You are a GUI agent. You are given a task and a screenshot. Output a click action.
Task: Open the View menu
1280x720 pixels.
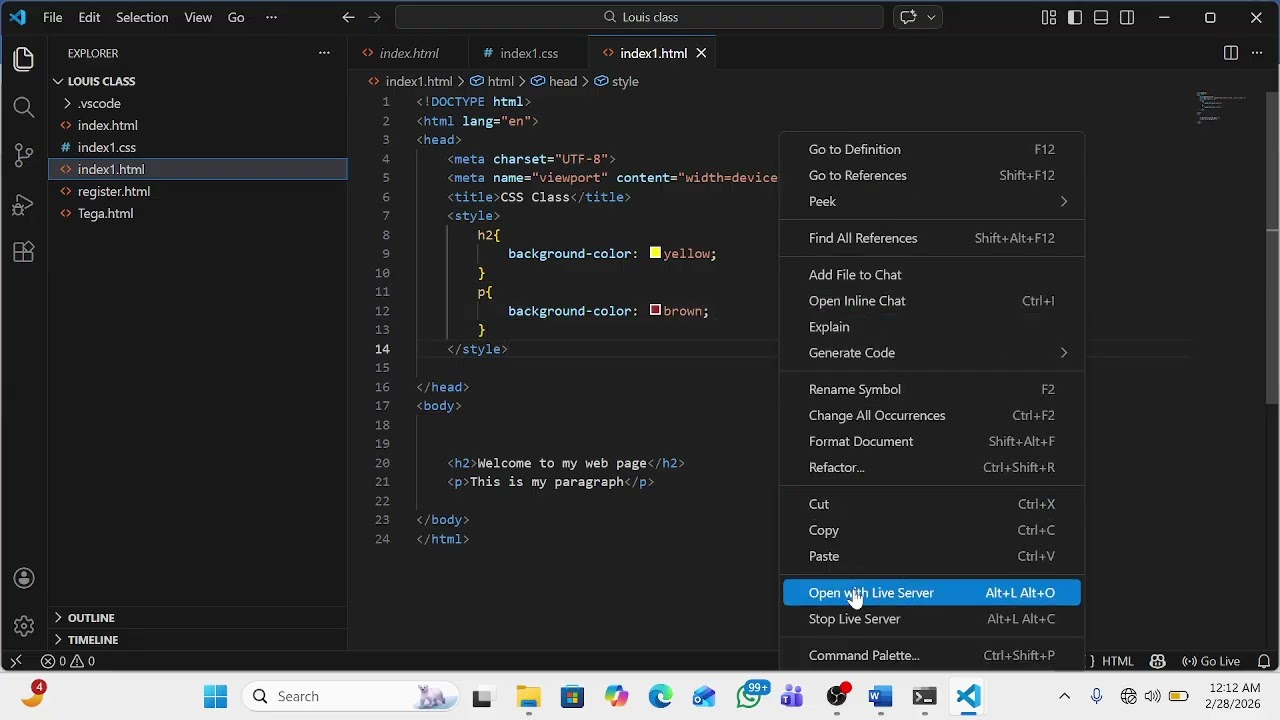click(198, 17)
